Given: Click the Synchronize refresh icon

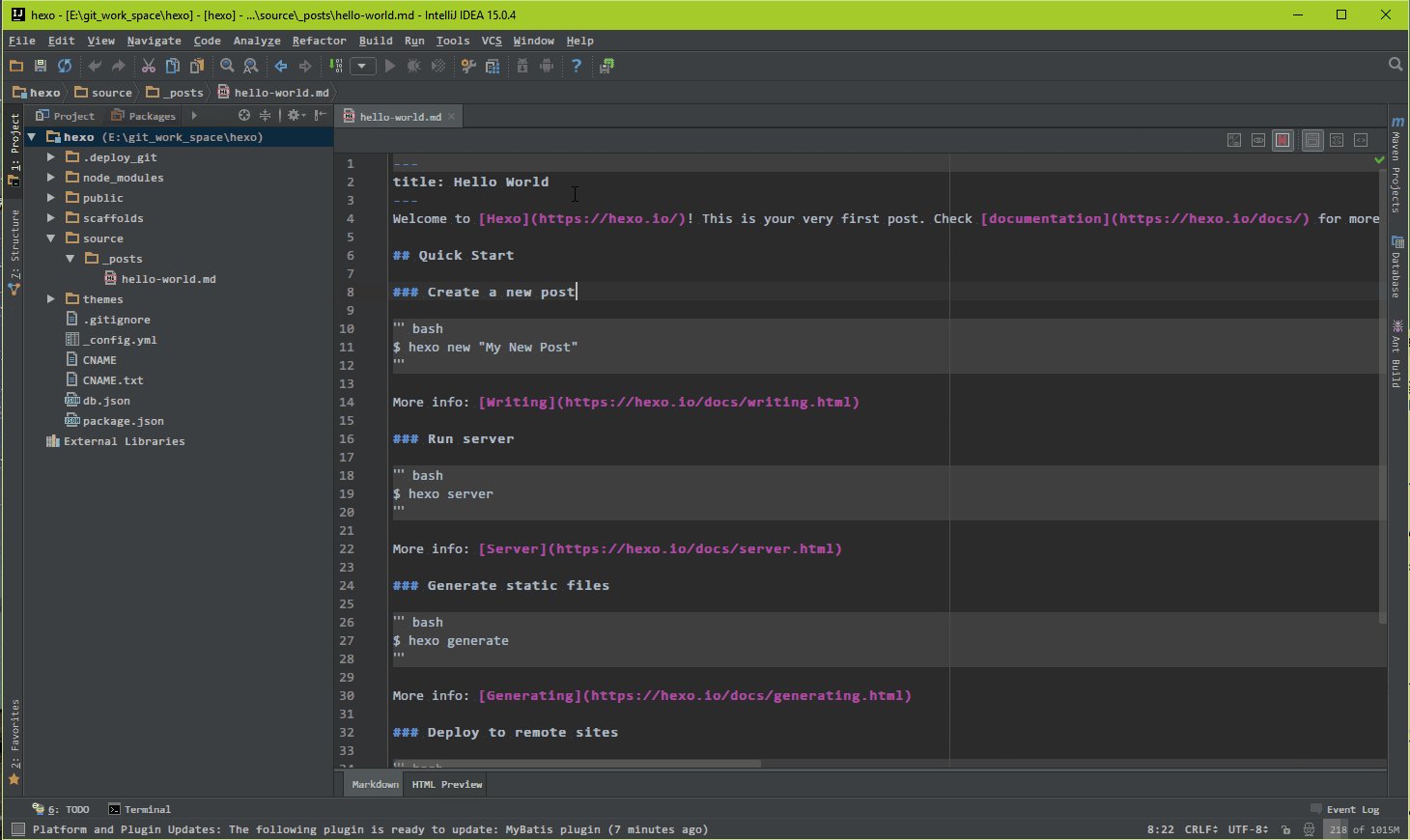Looking at the screenshot, I should click(65, 66).
